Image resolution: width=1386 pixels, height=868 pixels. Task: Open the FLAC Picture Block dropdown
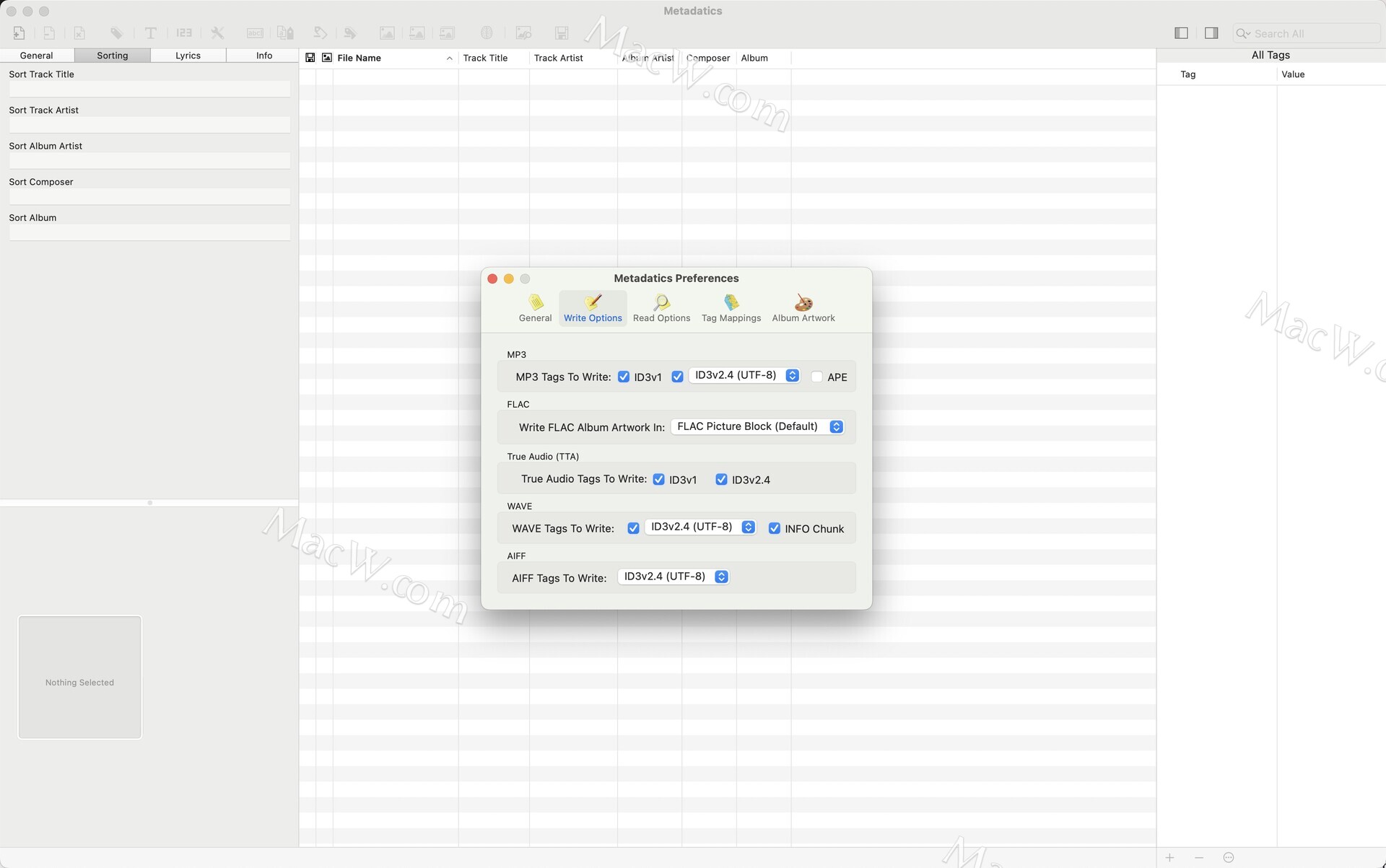(x=757, y=426)
